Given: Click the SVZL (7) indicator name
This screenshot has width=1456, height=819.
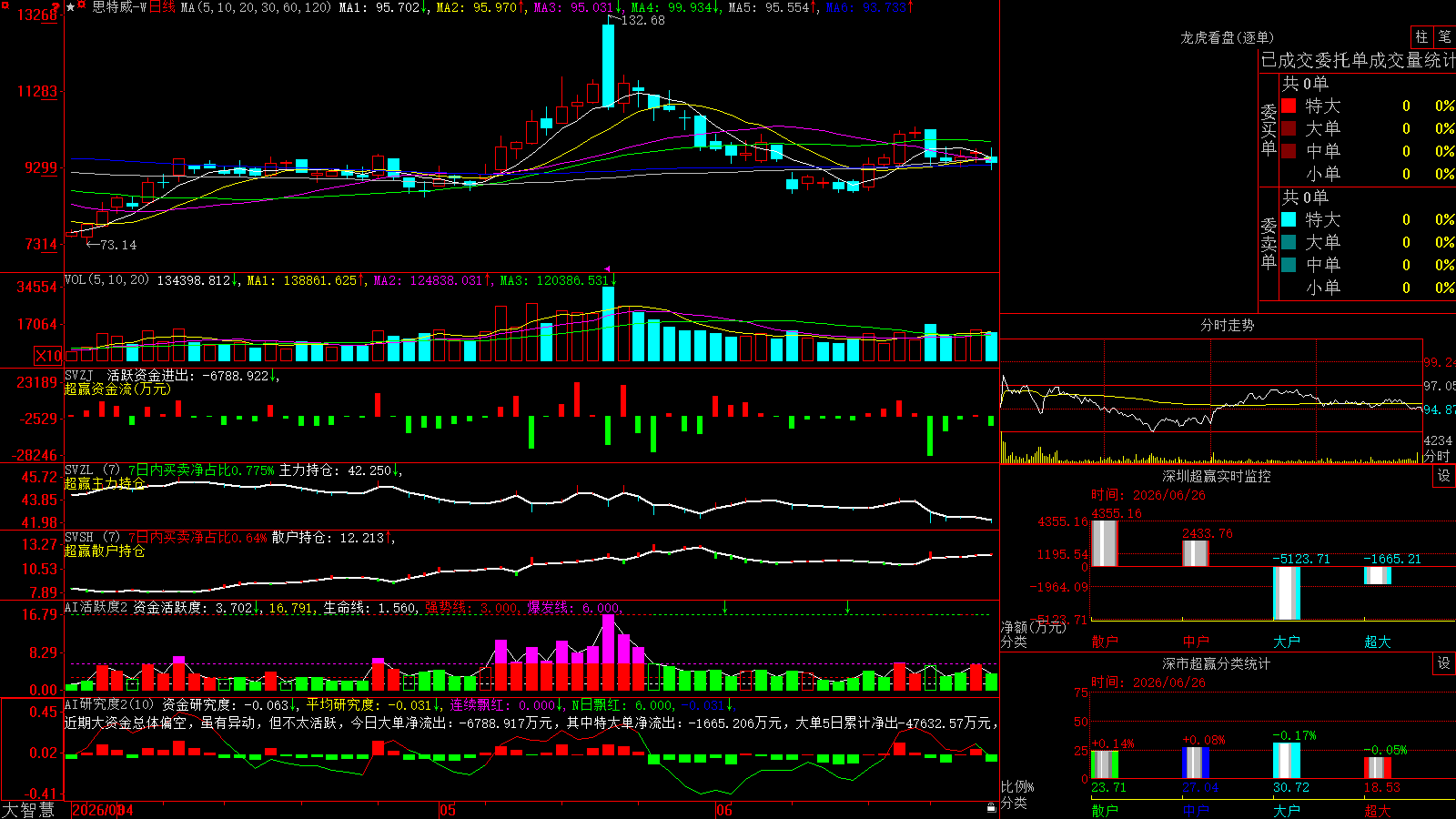Looking at the screenshot, I should pos(92,470).
